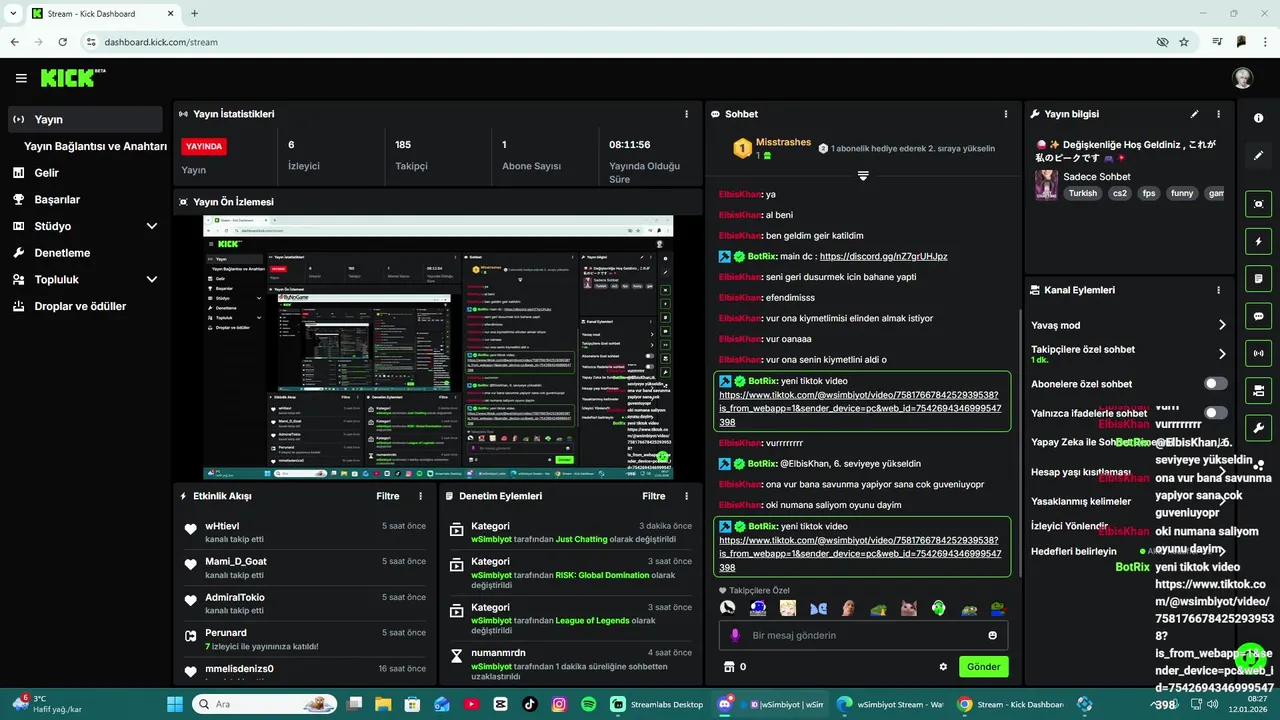Click the browser address bar

click(620, 42)
